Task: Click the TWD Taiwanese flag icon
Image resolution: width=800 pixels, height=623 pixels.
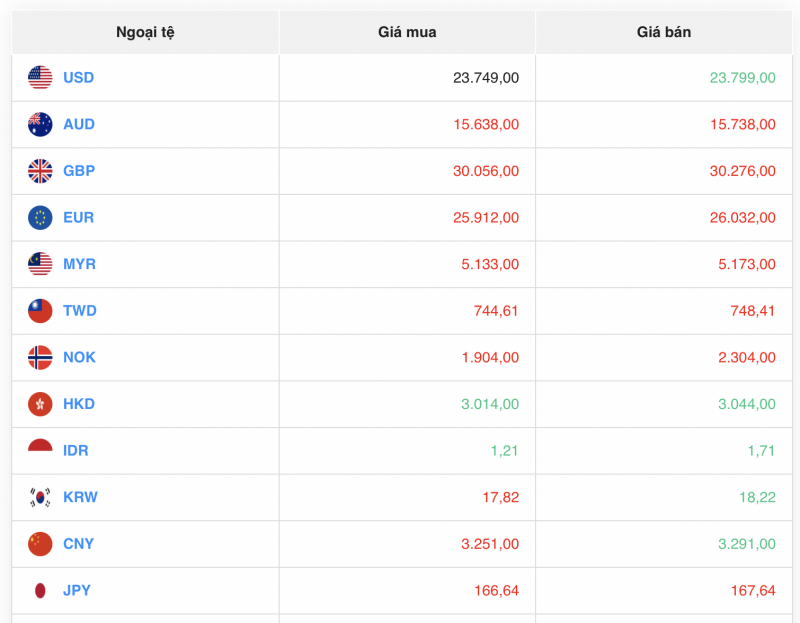Action: pos(38,311)
